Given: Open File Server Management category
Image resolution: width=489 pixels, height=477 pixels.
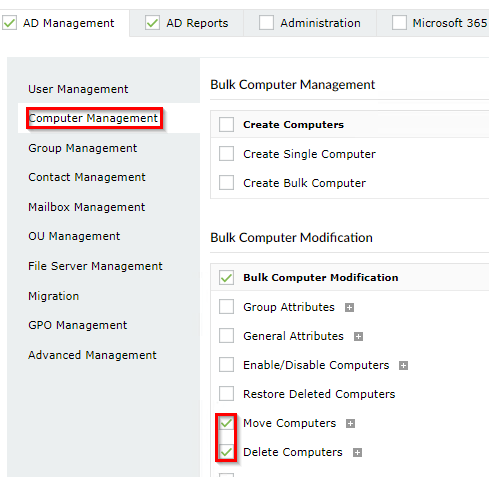Looking at the screenshot, I should tap(95, 266).
